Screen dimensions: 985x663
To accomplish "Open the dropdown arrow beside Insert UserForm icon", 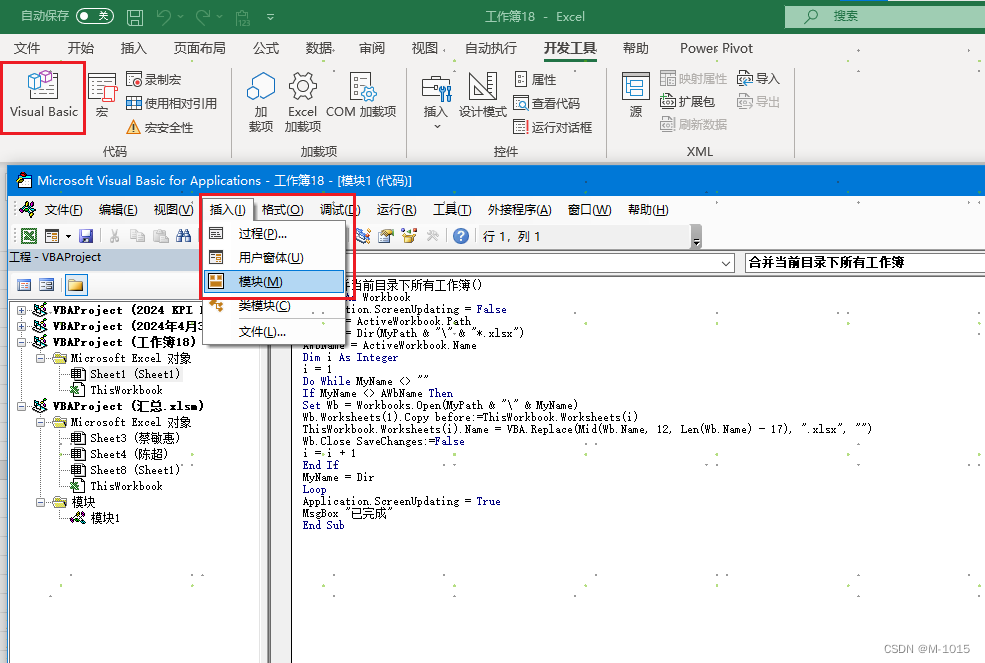I will click(68, 237).
